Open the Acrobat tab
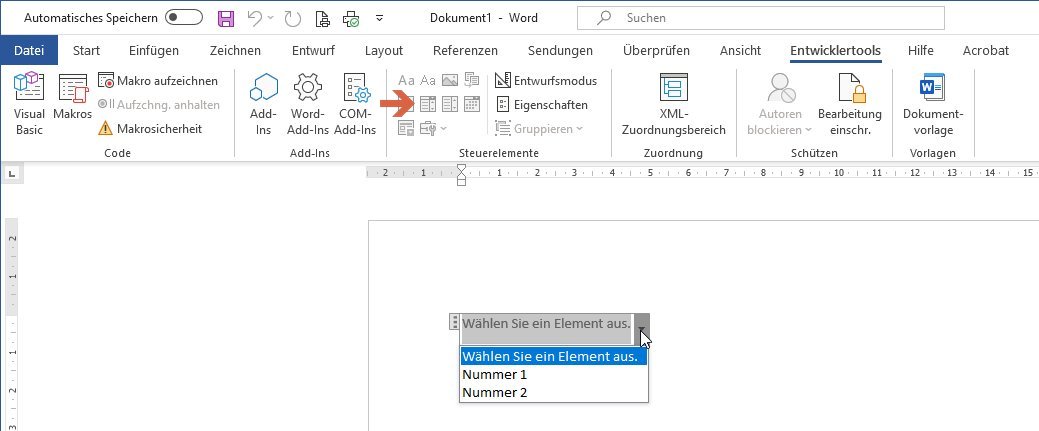 point(985,50)
